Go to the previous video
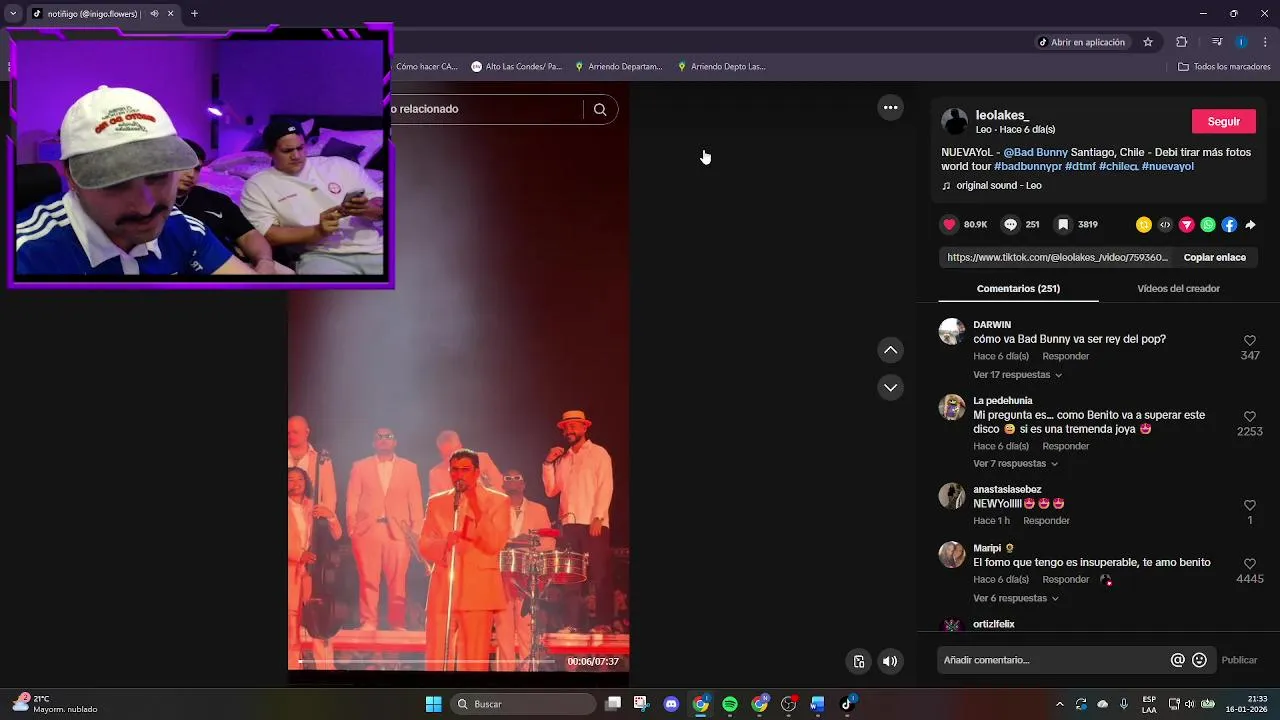Screen dimensions: 1280x720 890,350
